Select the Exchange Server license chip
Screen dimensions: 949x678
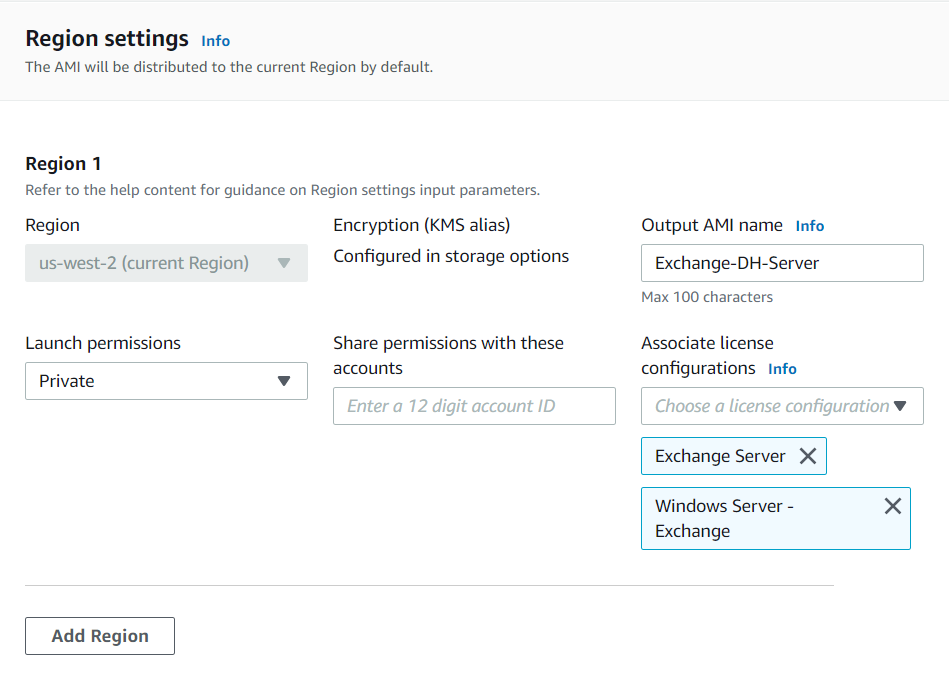click(x=720, y=455)
